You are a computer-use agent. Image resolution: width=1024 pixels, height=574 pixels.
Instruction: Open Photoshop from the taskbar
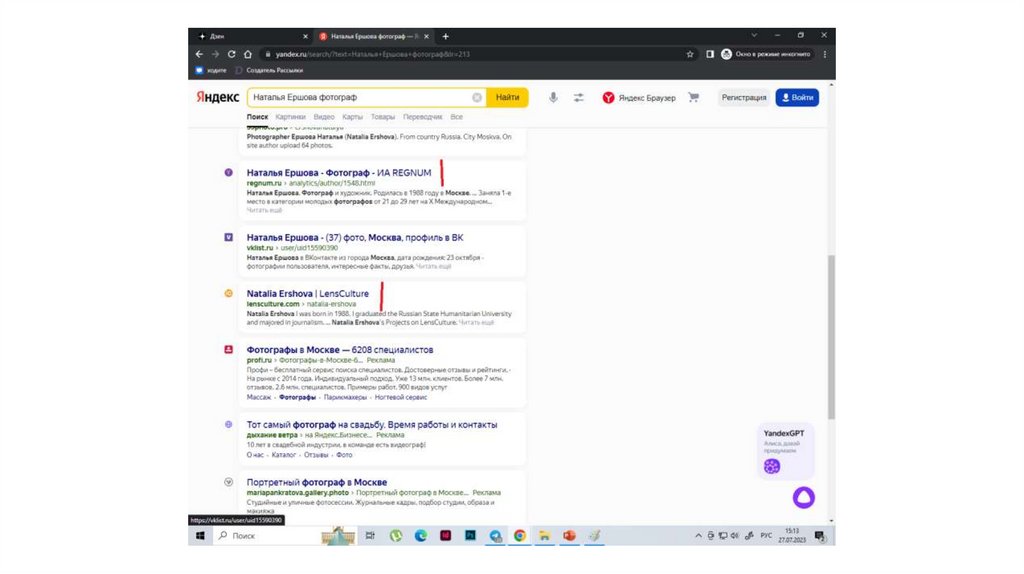tap(470, 535)
